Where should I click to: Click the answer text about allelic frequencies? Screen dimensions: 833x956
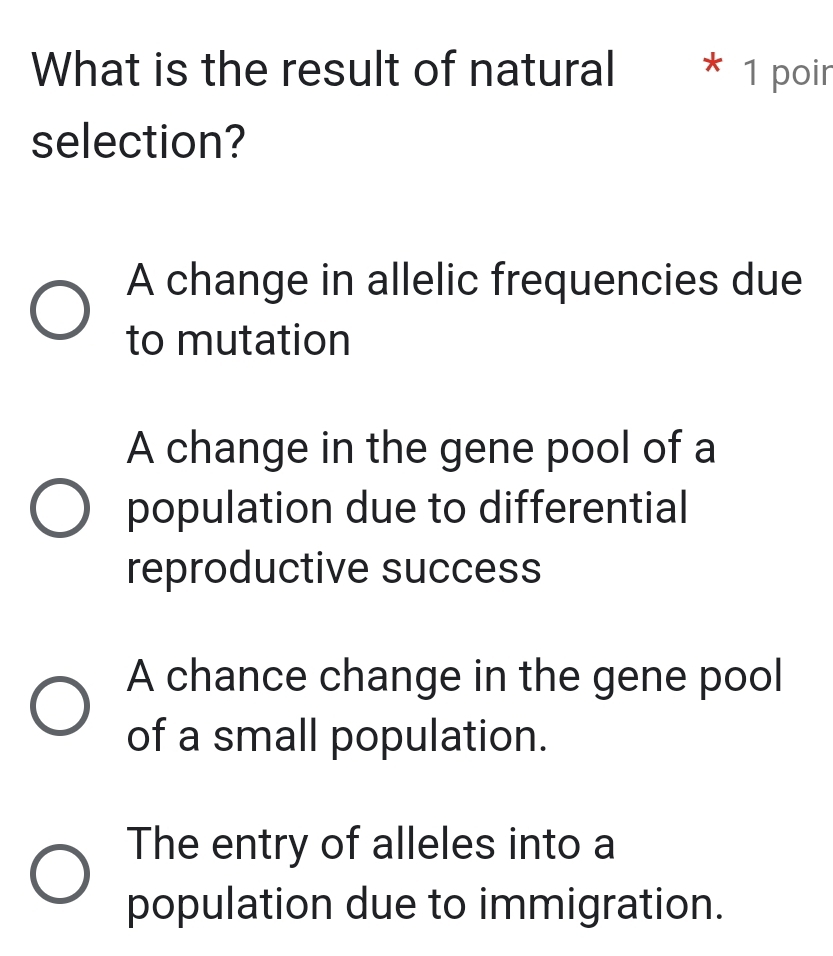[x=460, y=282]
